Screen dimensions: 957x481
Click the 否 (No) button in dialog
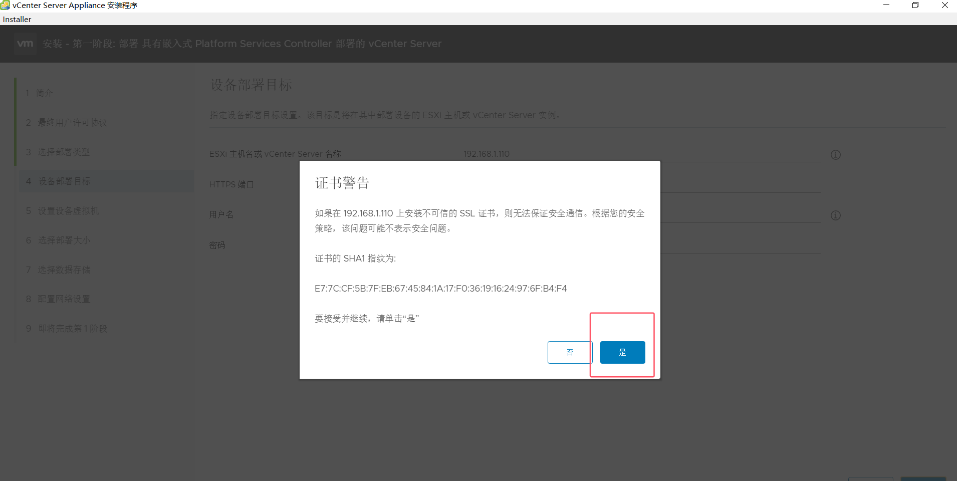570,352
